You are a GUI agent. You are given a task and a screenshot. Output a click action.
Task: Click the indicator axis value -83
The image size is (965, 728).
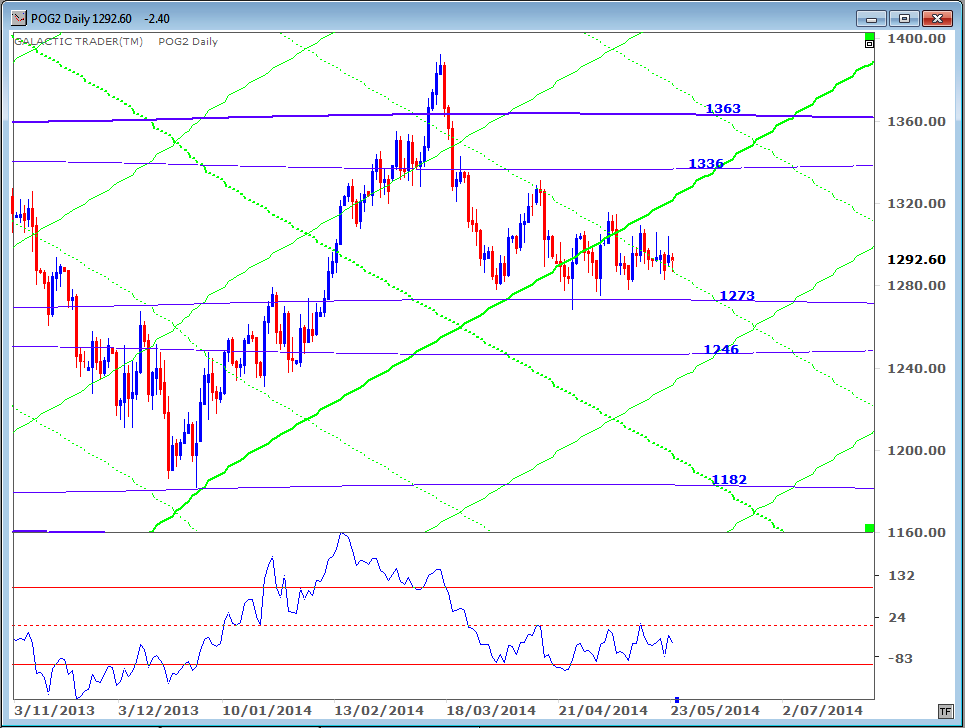pyautogui.click(x=900, y=658)
